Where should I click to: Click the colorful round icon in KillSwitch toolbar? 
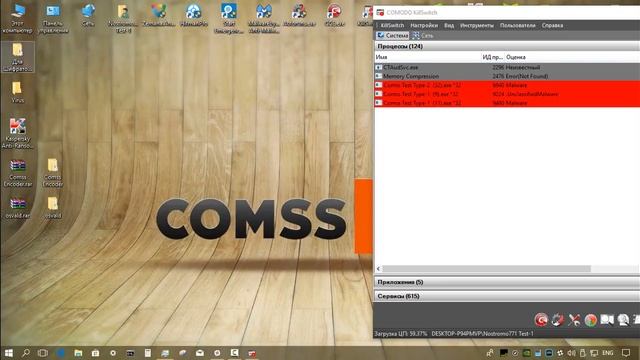590,320
